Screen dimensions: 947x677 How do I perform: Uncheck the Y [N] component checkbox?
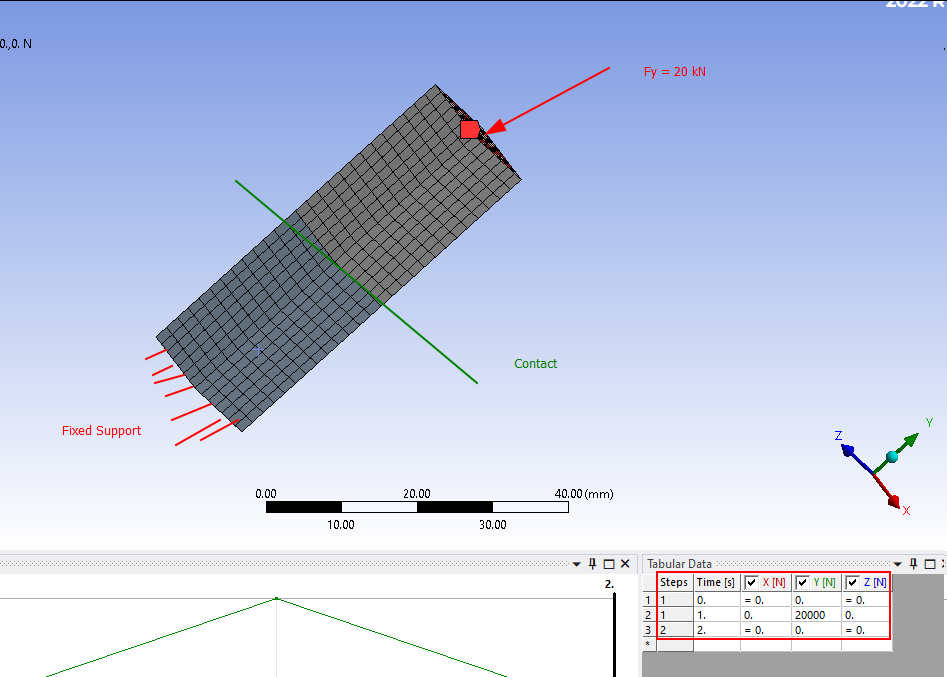[x=802, y=583]
